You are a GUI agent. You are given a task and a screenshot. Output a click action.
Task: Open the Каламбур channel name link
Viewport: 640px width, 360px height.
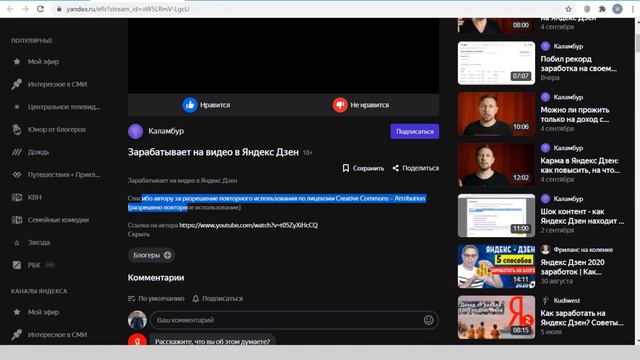(166, 131)
